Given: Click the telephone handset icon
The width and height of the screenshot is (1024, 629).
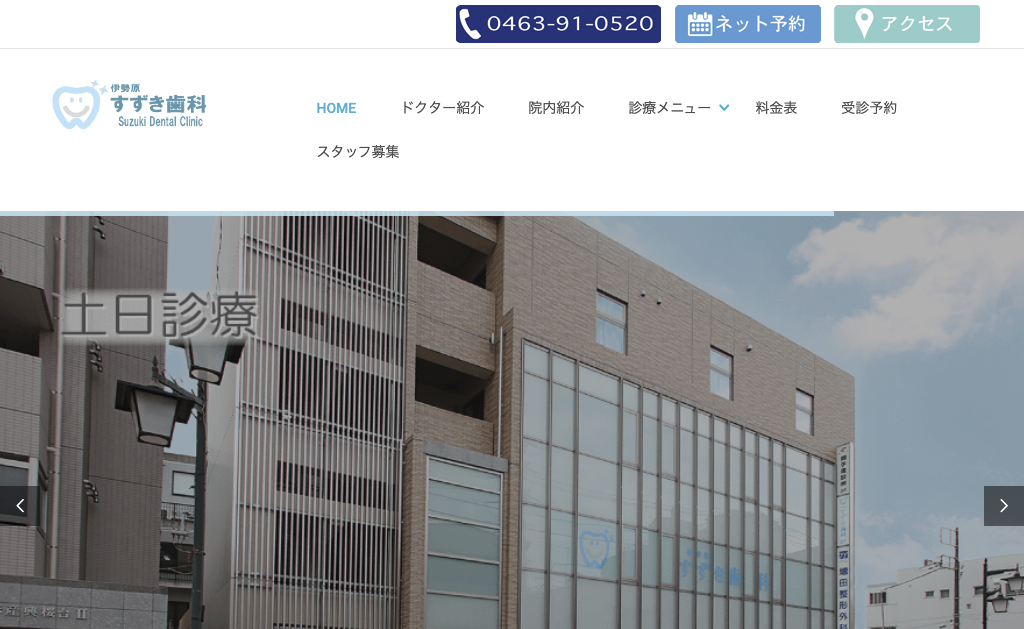Looking at the screenshot, I should click(x=470, y=24).
